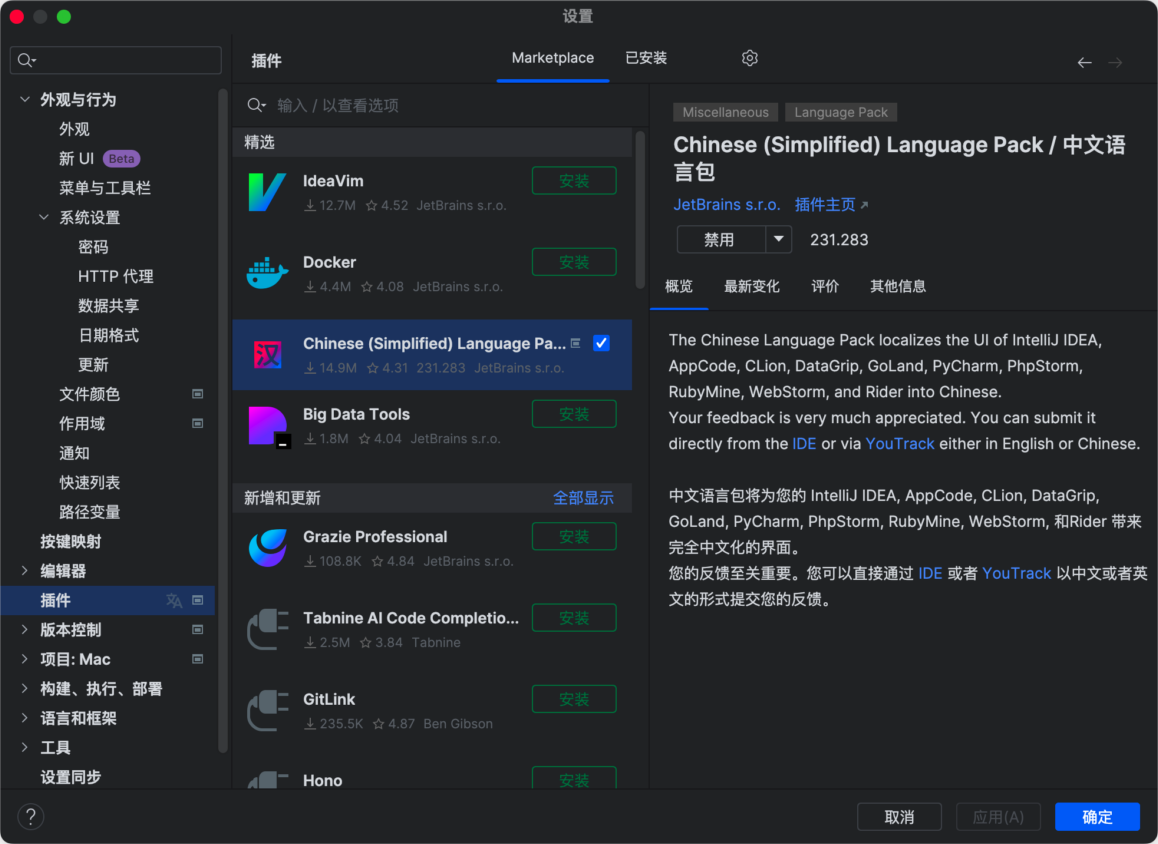The height and width of the screenshot is (844, 1158).
Task: Click project-level icon beside 作用域
Action: click(x=197, y=424)
